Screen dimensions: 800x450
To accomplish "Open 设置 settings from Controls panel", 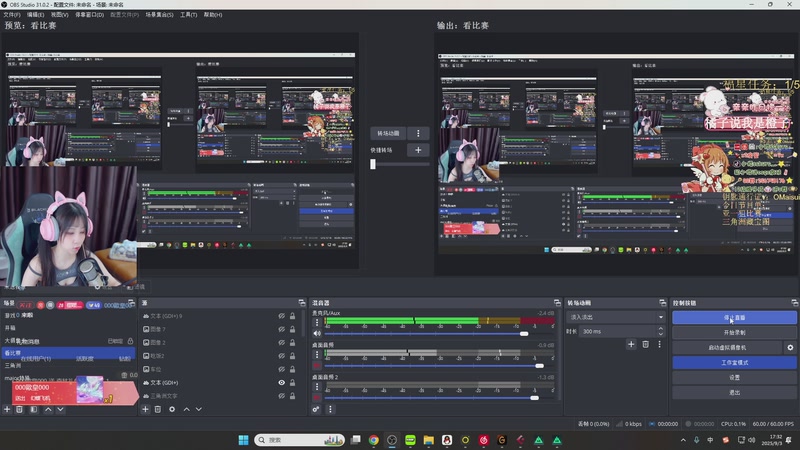I will 734,378.
